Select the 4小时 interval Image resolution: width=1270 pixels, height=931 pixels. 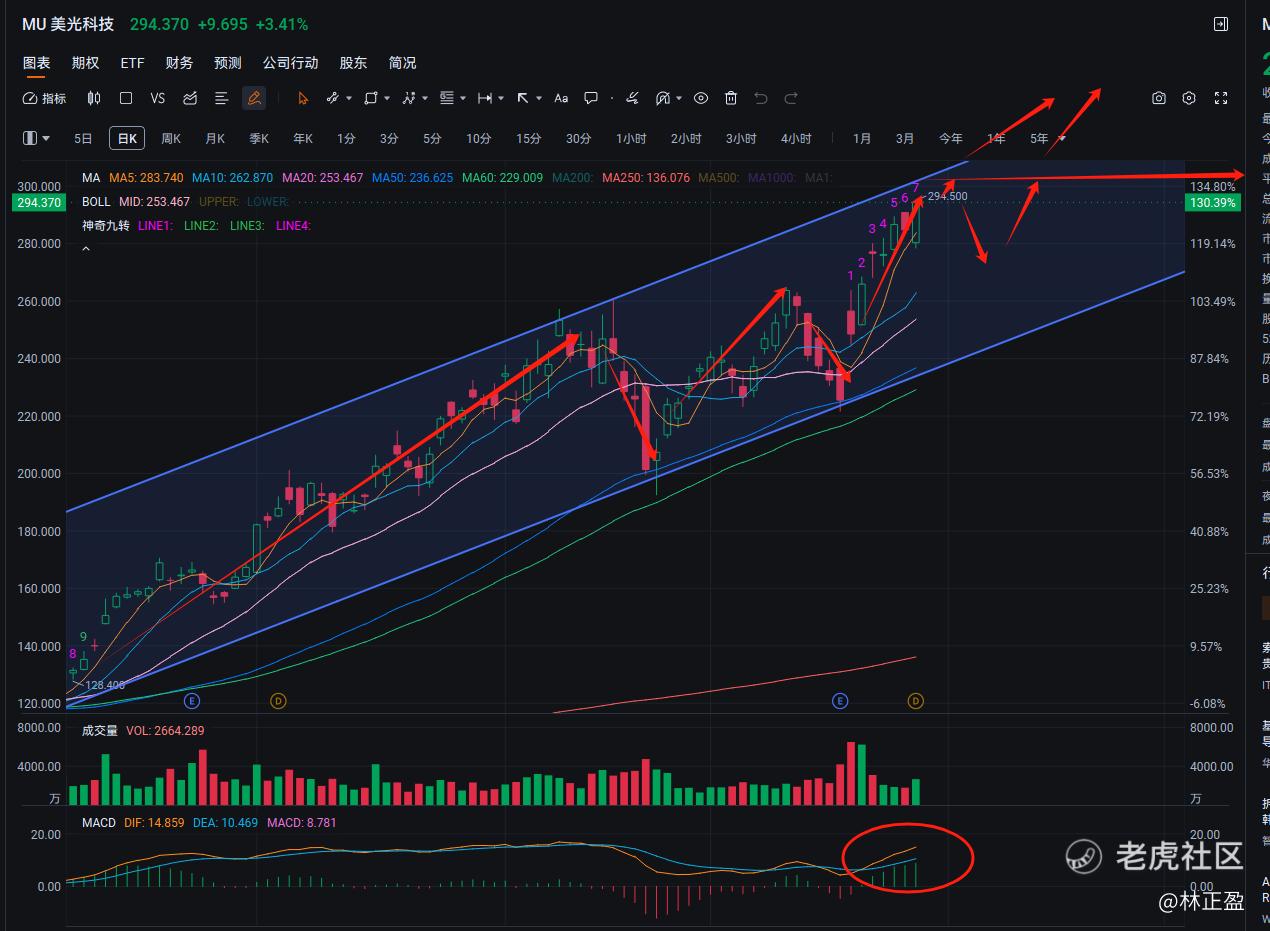[x=796, y=138]
